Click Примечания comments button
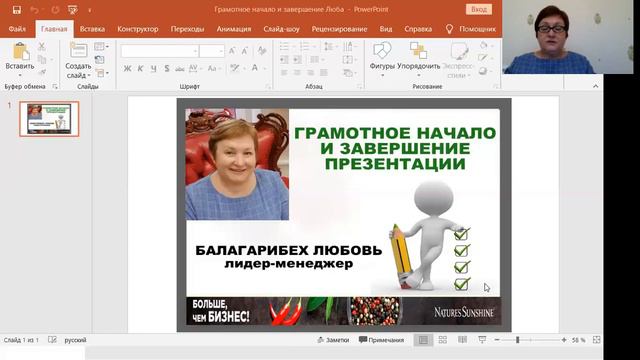640x360 pixels. 381,340
